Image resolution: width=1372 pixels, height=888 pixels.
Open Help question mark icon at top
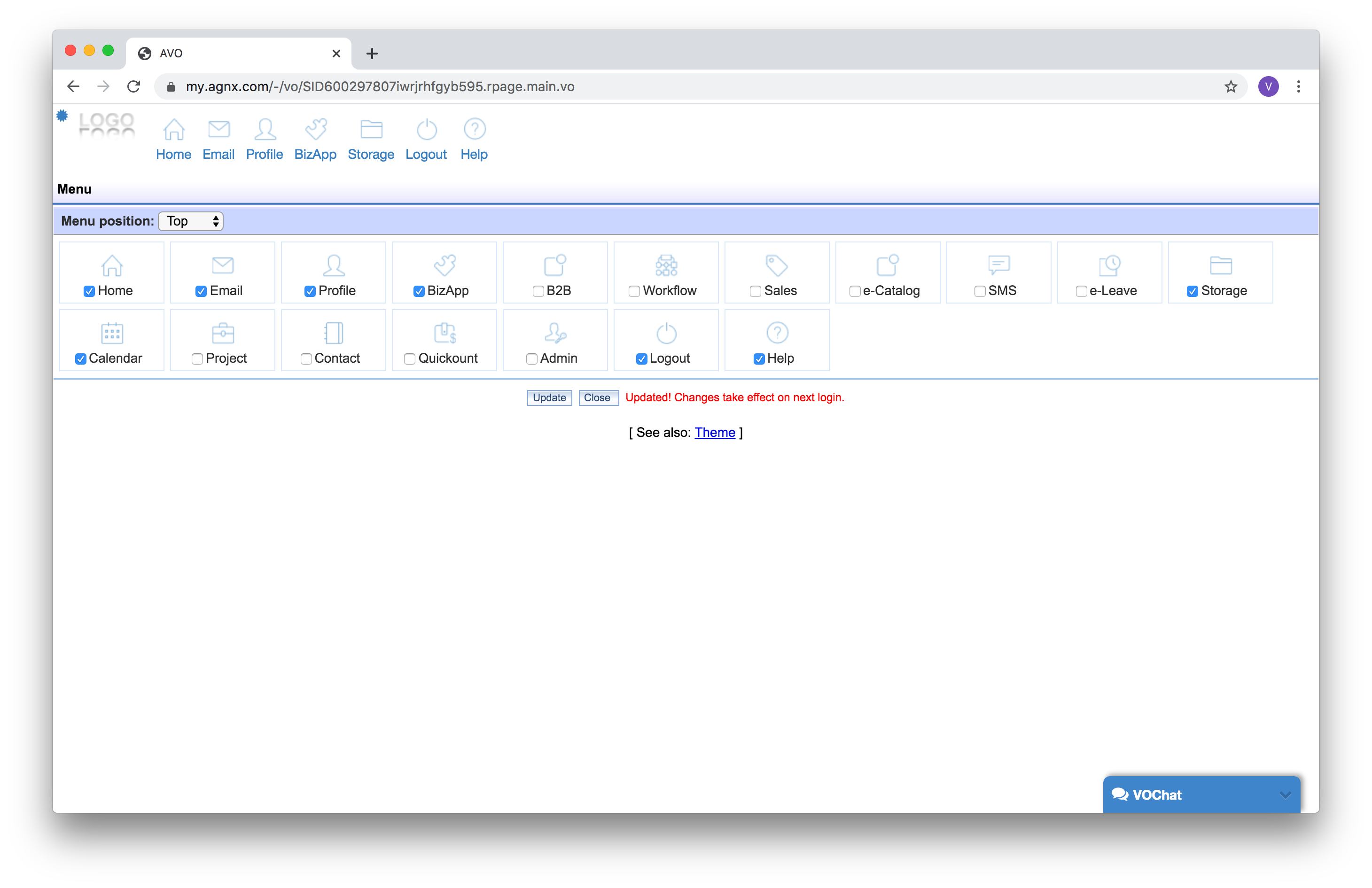[x=475, y=130]
